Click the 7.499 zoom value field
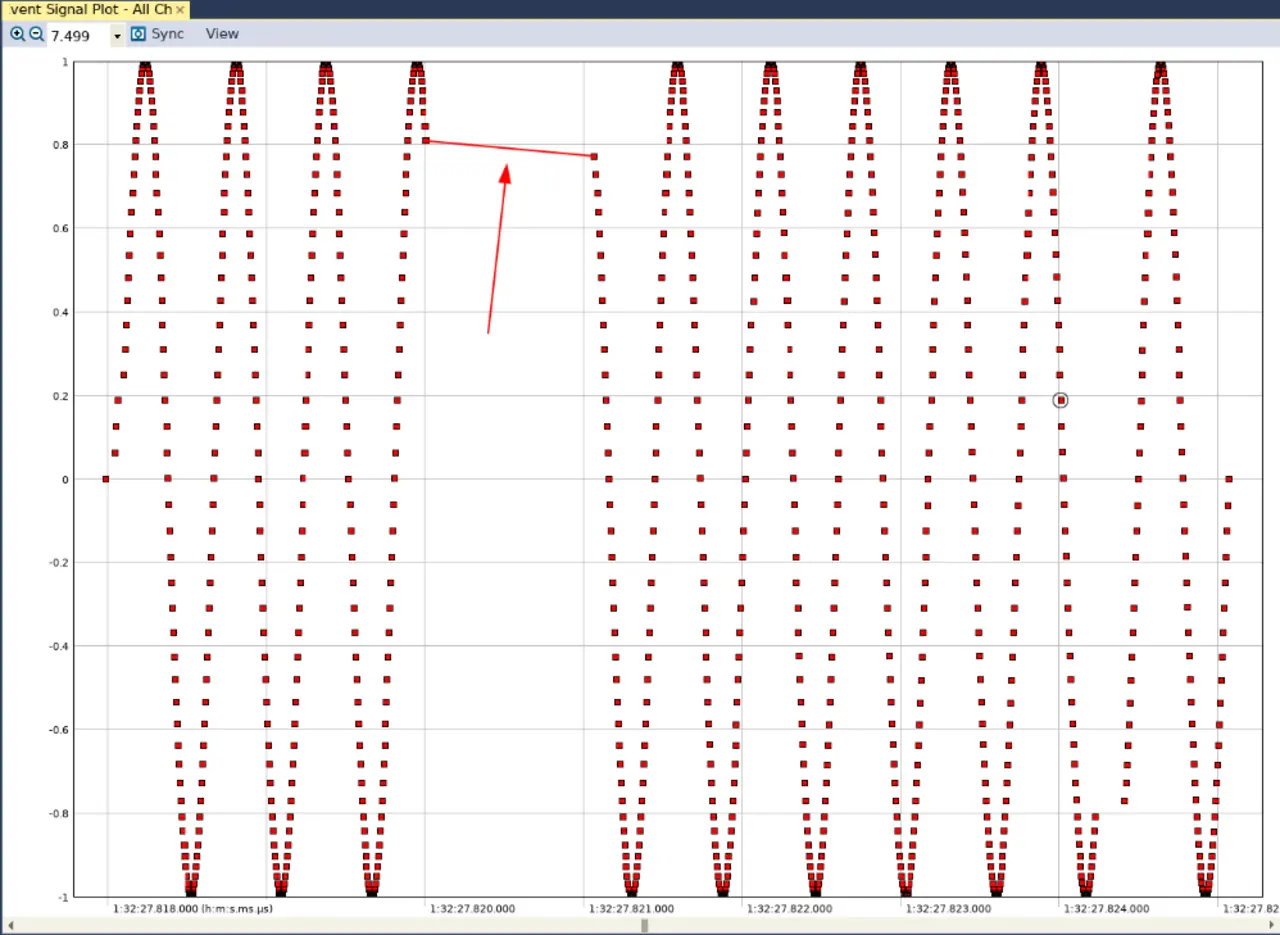1280x935 pixels. pos(76,36)
